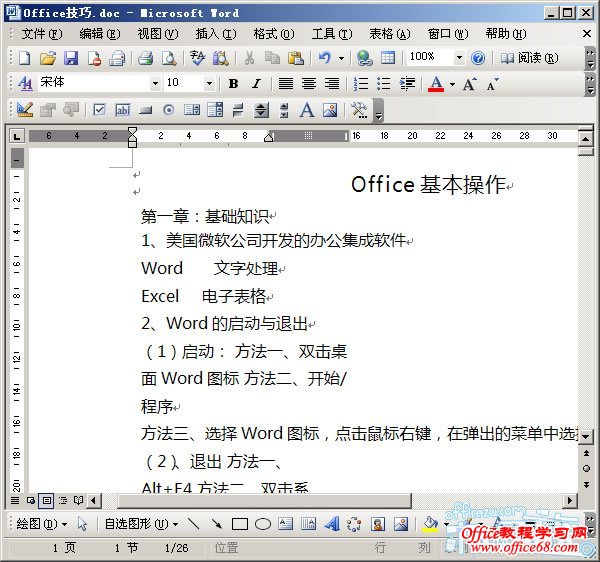Screen dimensions: 600x562
Task: Insert a Label control (A)
Action: tap(307, 110)
